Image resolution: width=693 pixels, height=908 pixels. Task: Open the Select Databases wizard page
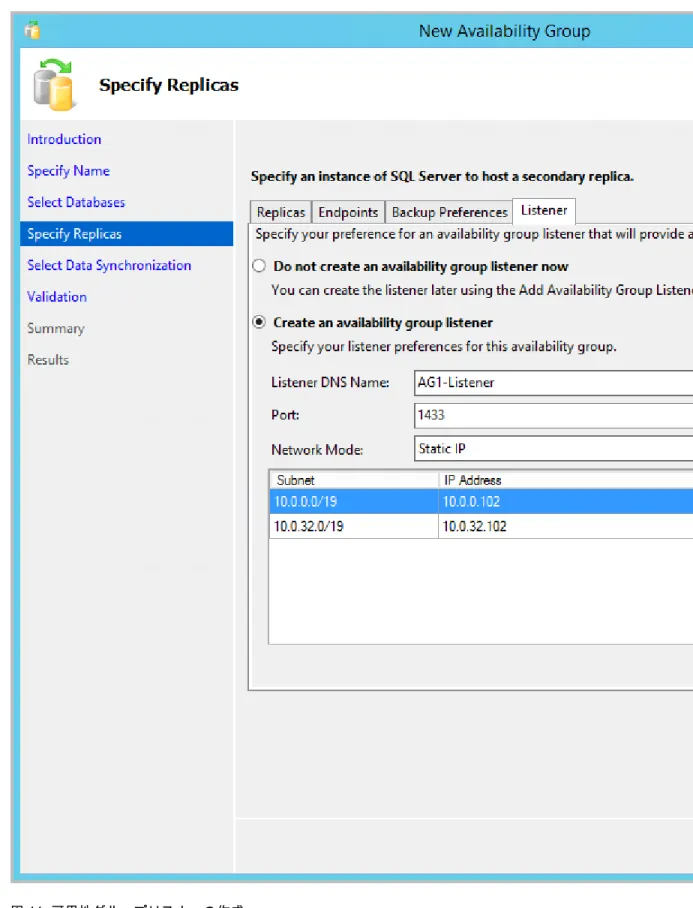coord(76,202)
